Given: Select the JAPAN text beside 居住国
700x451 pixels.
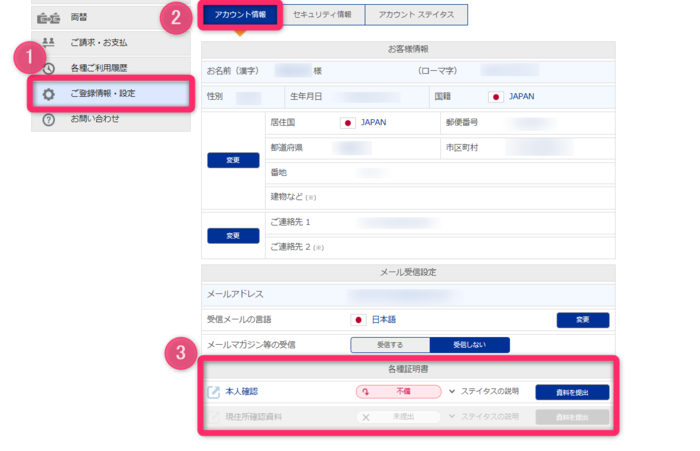Looking at the screenshot, I should 374,122.
